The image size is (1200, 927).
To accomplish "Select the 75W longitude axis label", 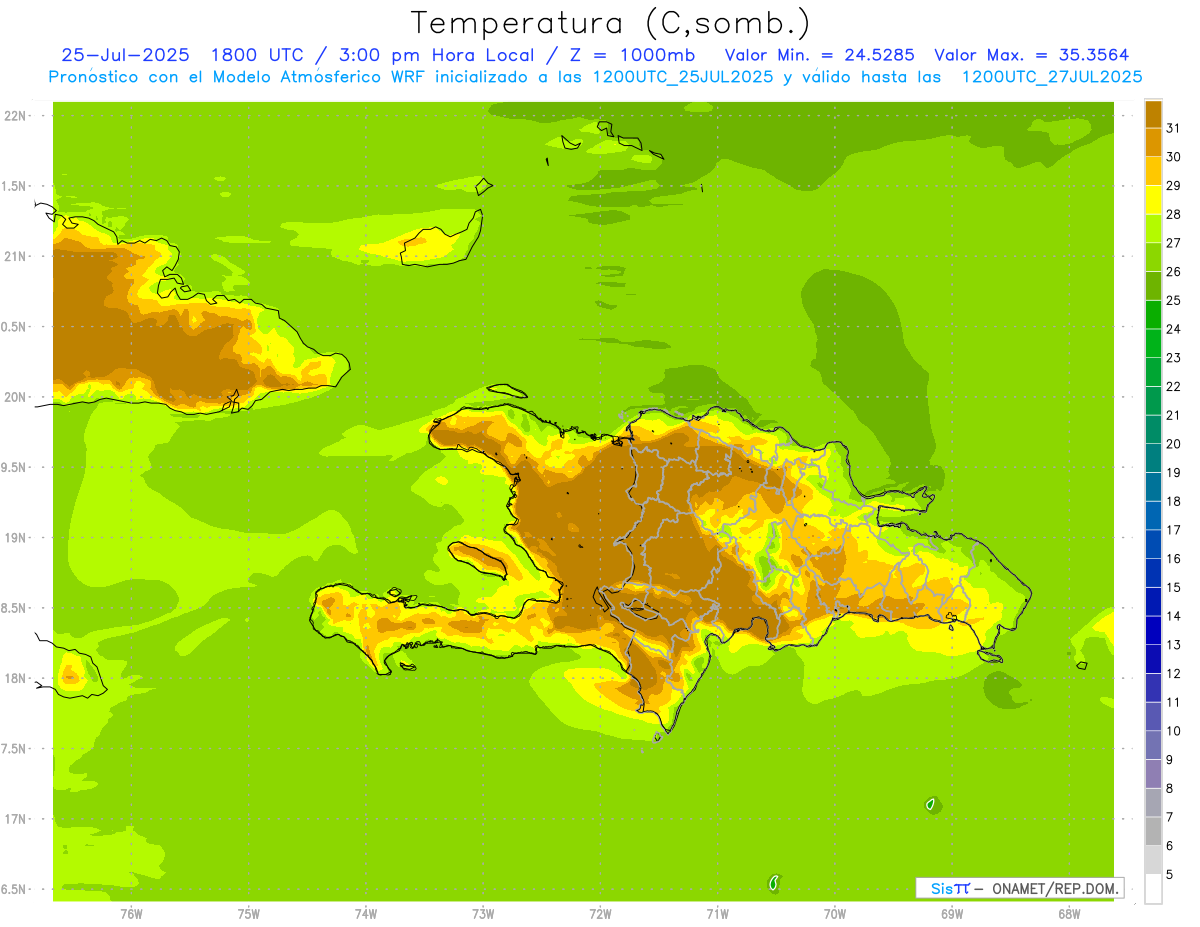I will (249, 914).
